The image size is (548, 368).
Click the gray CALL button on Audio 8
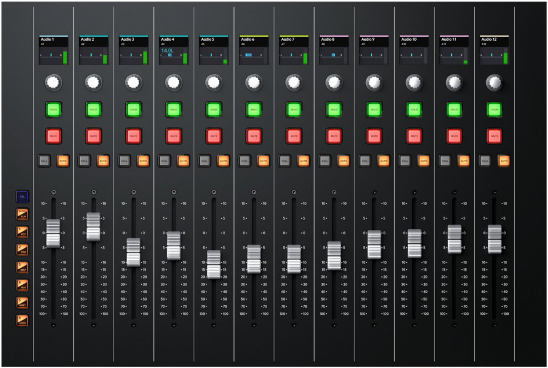pos(324,161)
